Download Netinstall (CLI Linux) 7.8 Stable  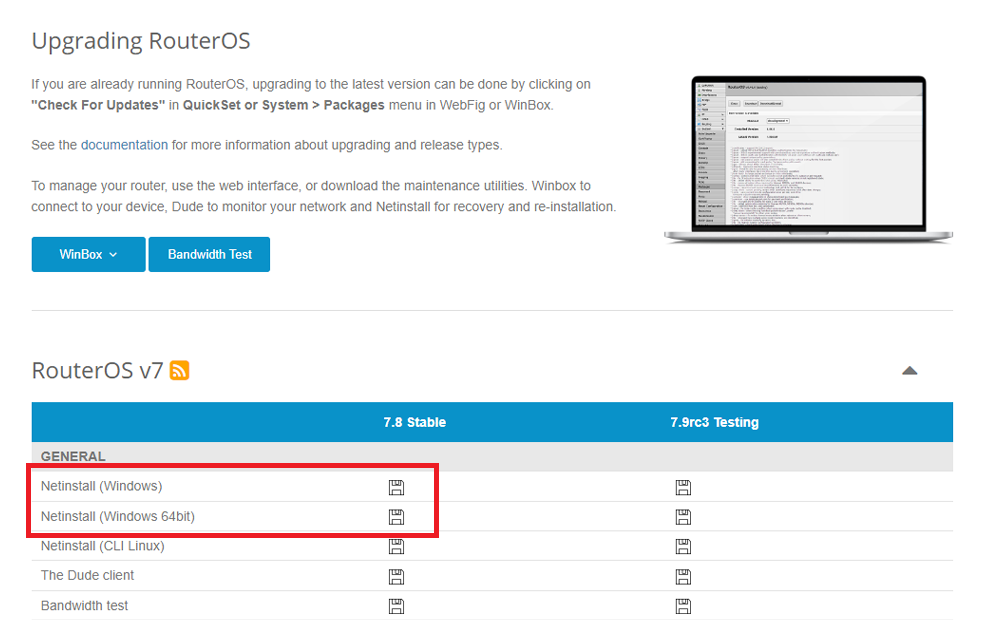point(396,546)
